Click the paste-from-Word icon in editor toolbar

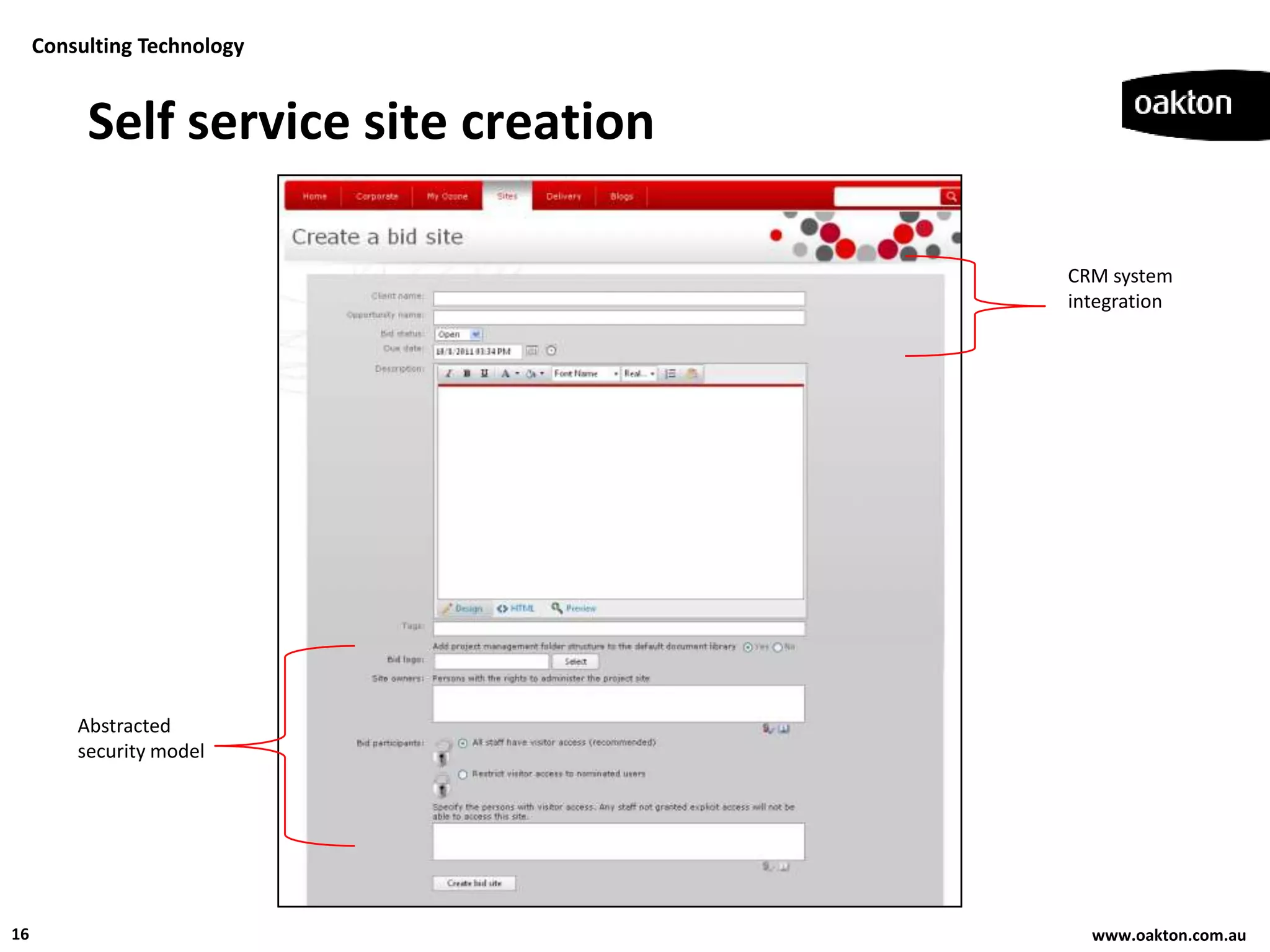[692, 373]
